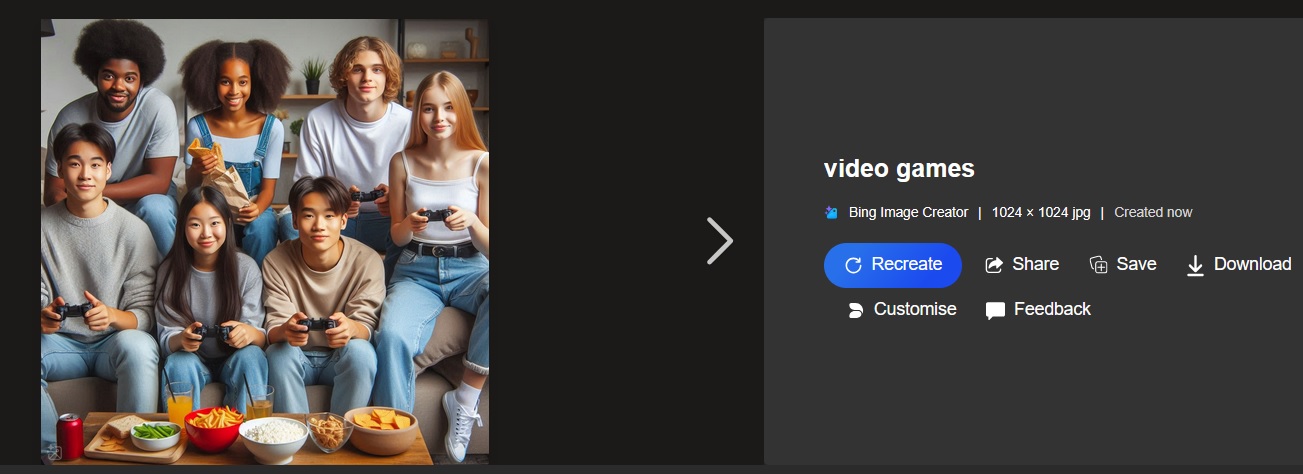Open the Customise option
Viewport: 1303px width, 474px height.
(x=901, y=310)
